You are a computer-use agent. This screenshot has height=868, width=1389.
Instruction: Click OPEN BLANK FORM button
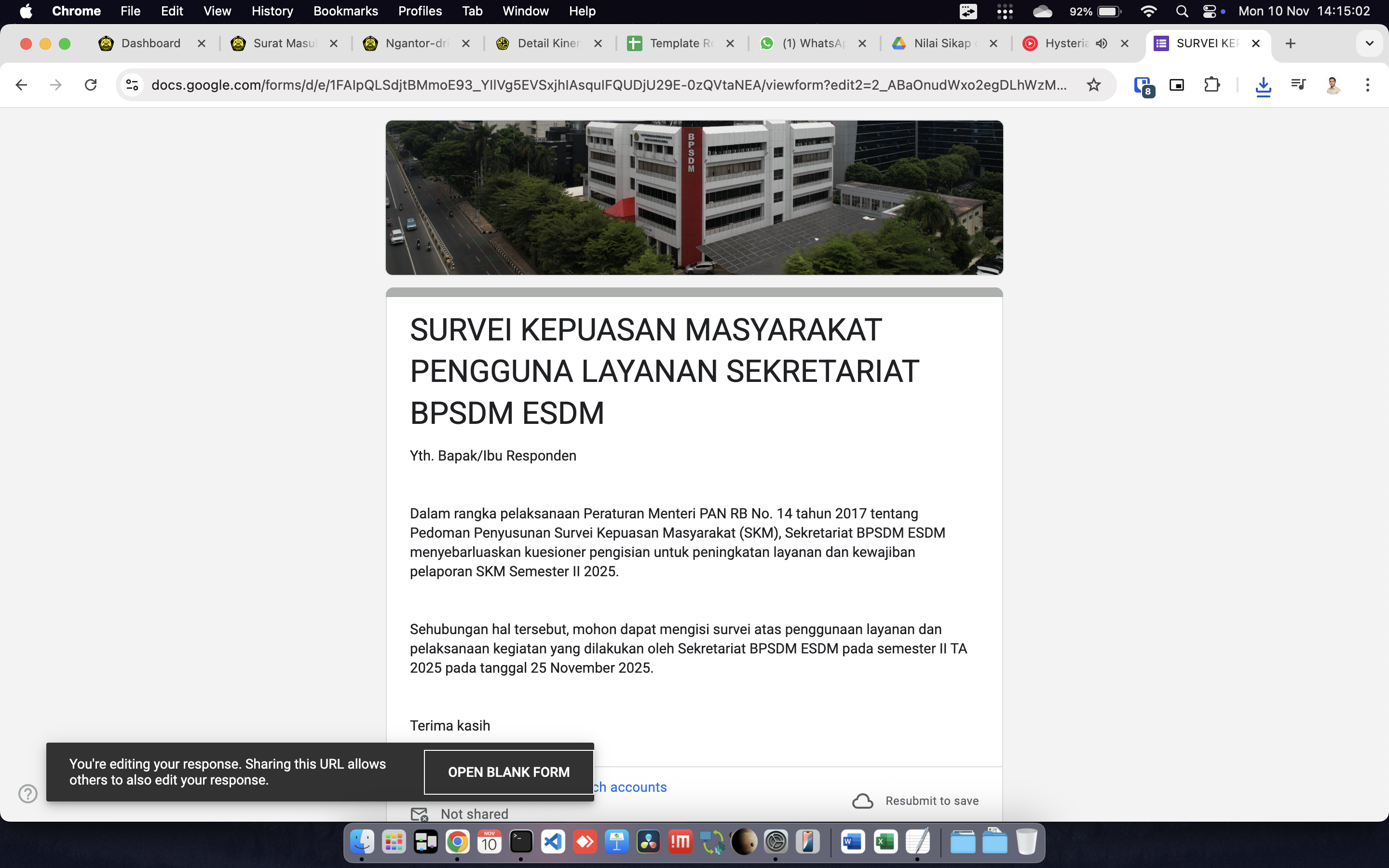tap(508, 772)
